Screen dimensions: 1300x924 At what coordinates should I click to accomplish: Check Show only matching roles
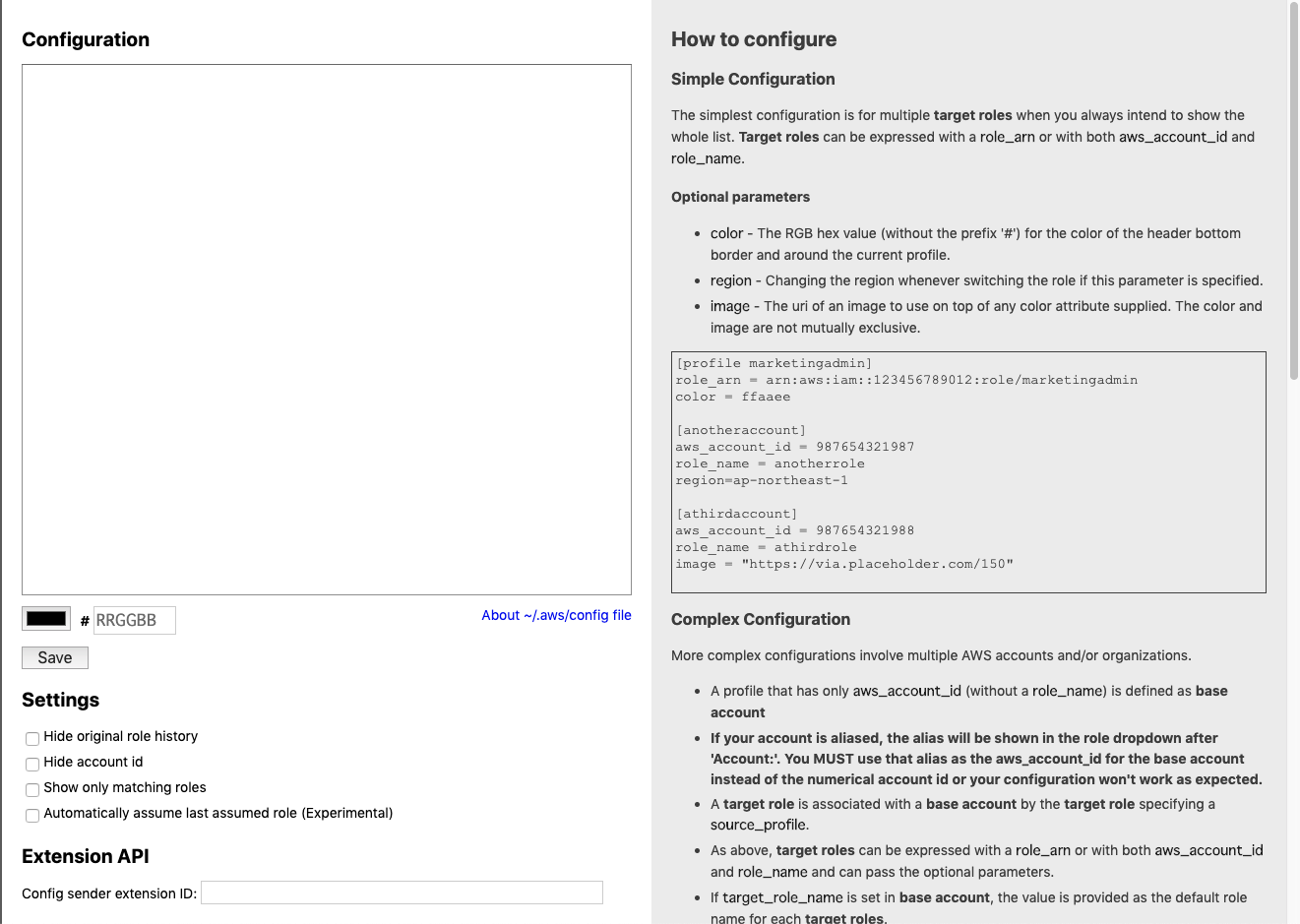pos(32,789)
